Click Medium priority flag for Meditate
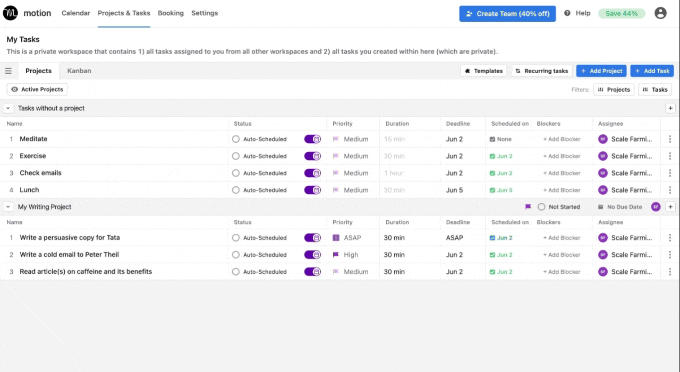The width and height of the screenshot is (680, 372). click(x=335, y=139)
